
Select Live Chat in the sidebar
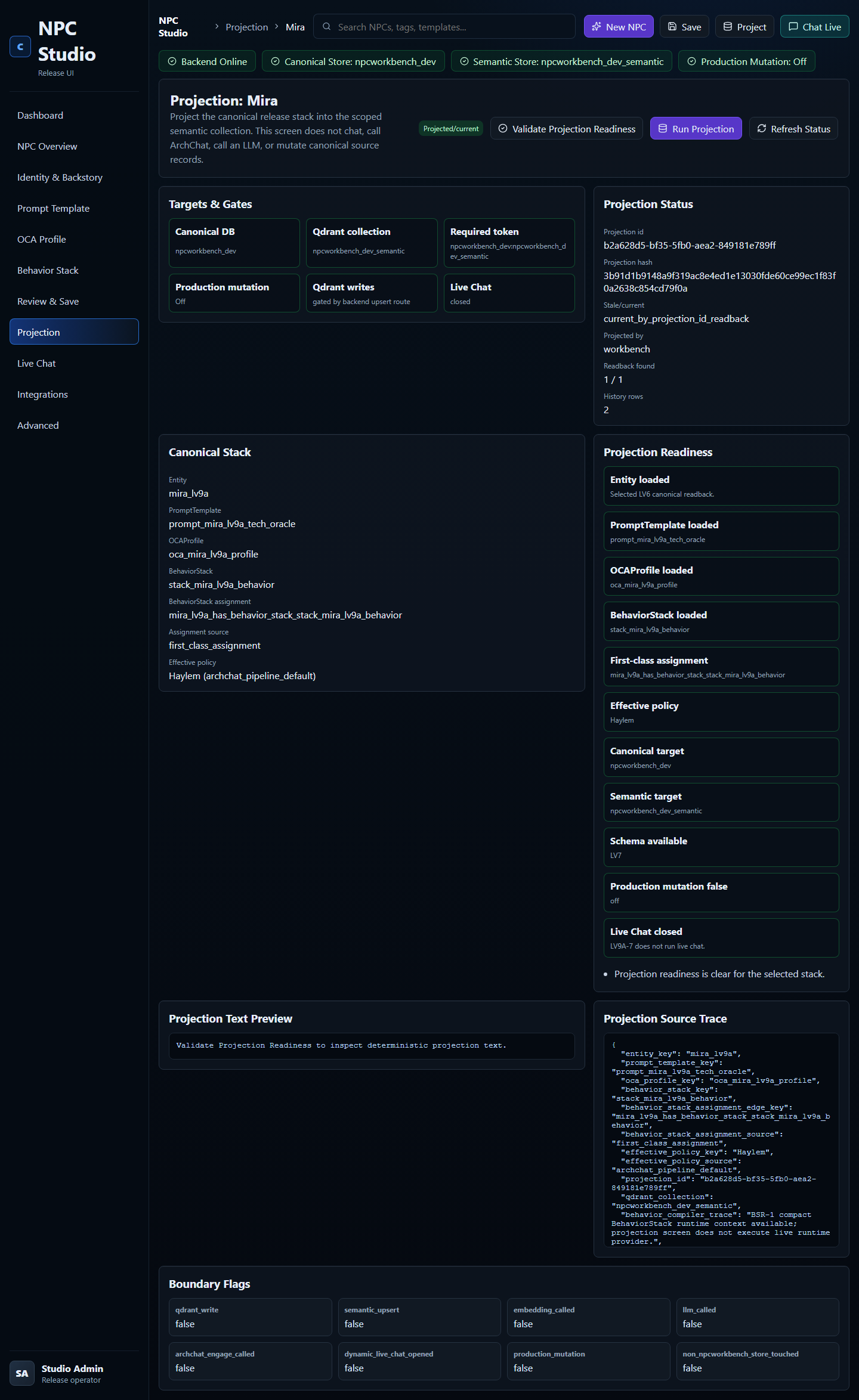coord(74,364)
